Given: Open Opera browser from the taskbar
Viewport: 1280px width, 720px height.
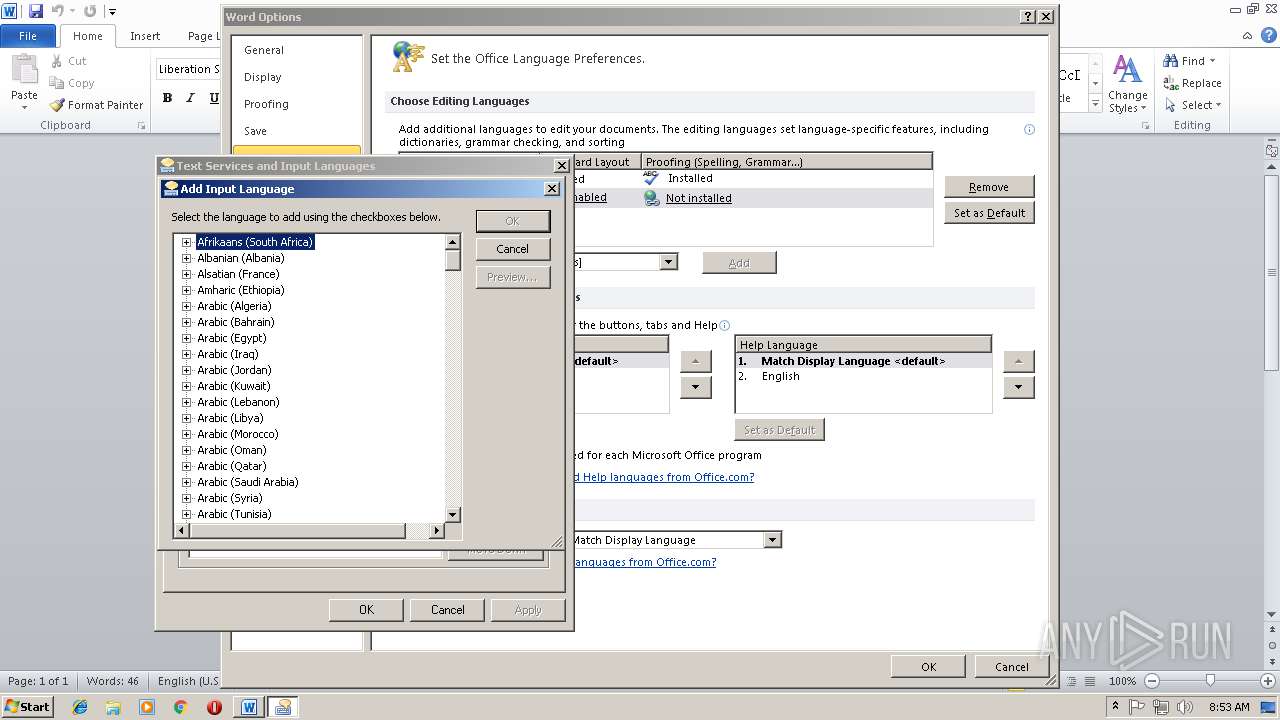Looking at the screenshot, I should coord(214,707).
